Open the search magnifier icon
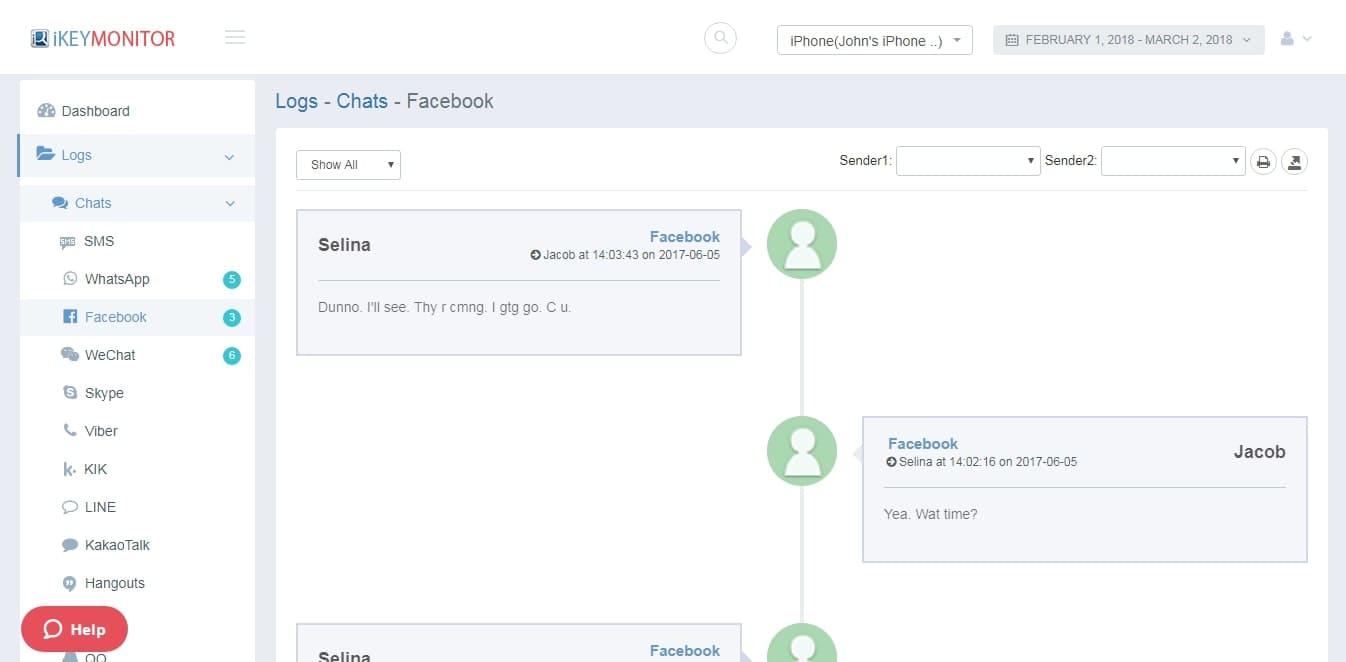Image resolution: width=1346 pixels, height=662 pixels. [x=721, y=39]
